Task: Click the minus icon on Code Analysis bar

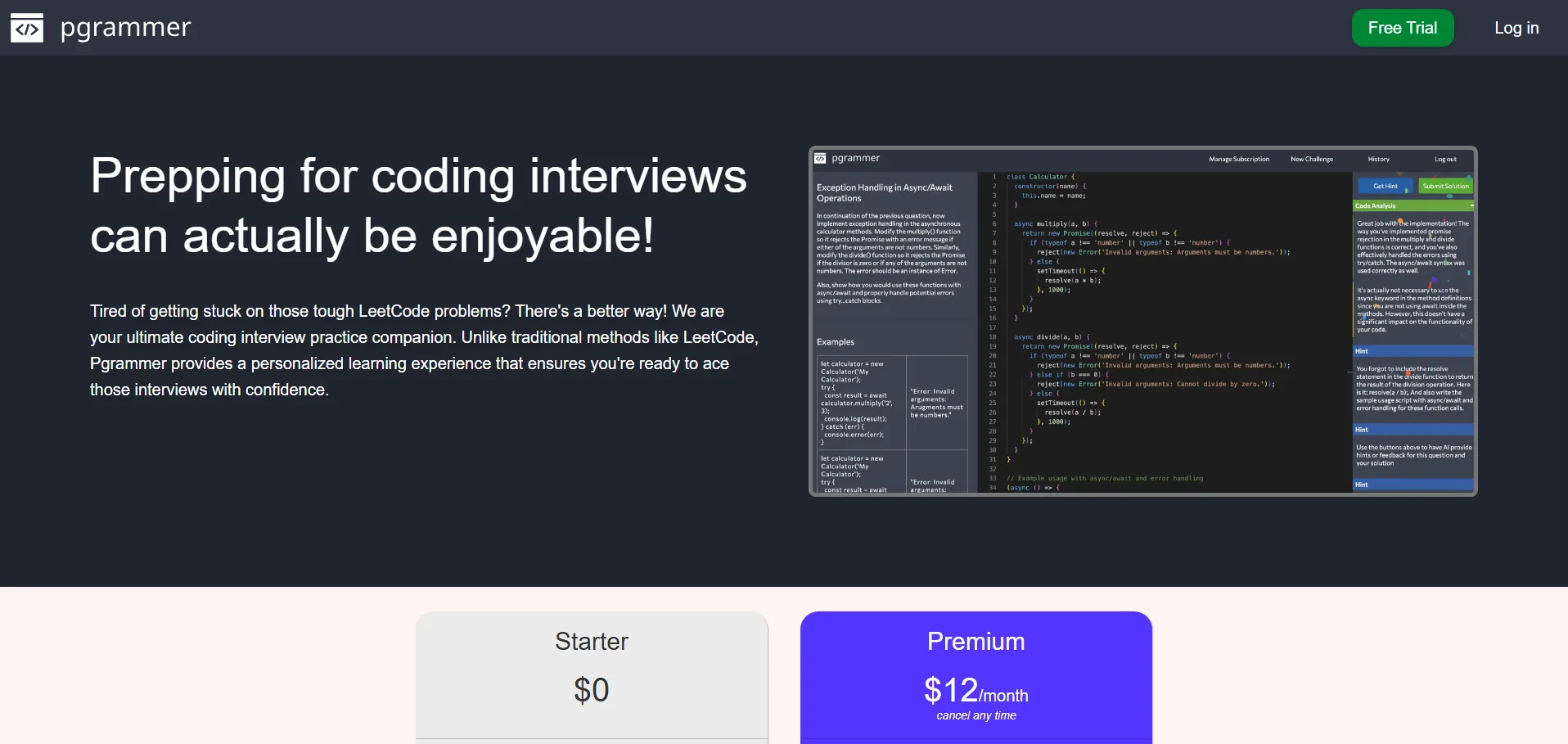Action: click(x=1471, y=206)
